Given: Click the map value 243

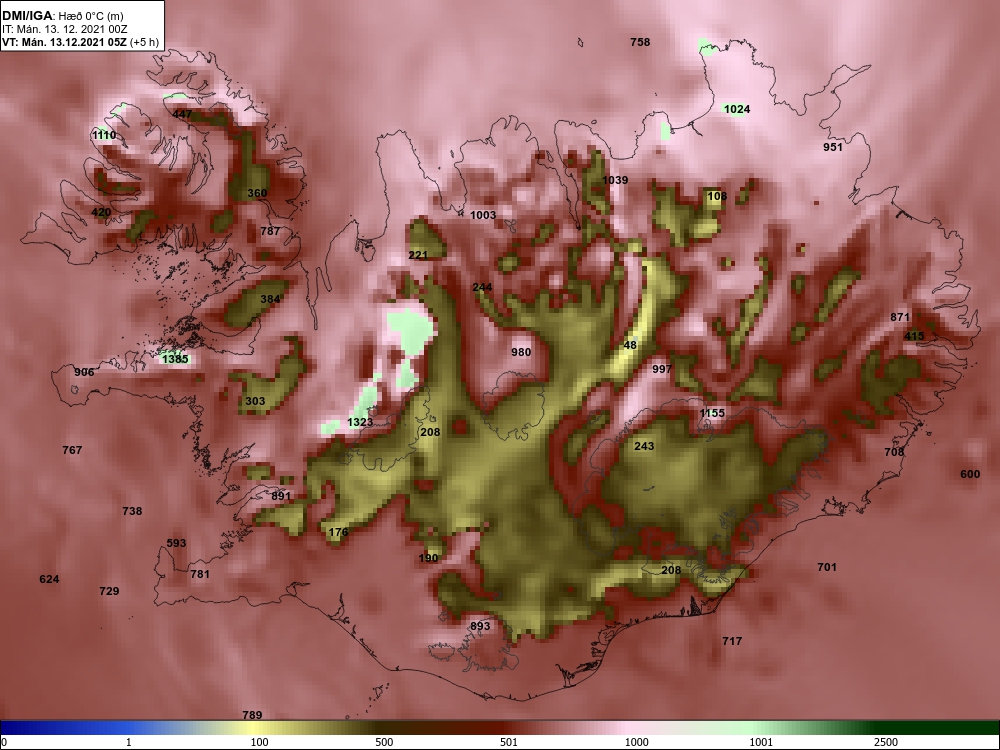Looking at the screenshot, I should (x=644, y=446).
